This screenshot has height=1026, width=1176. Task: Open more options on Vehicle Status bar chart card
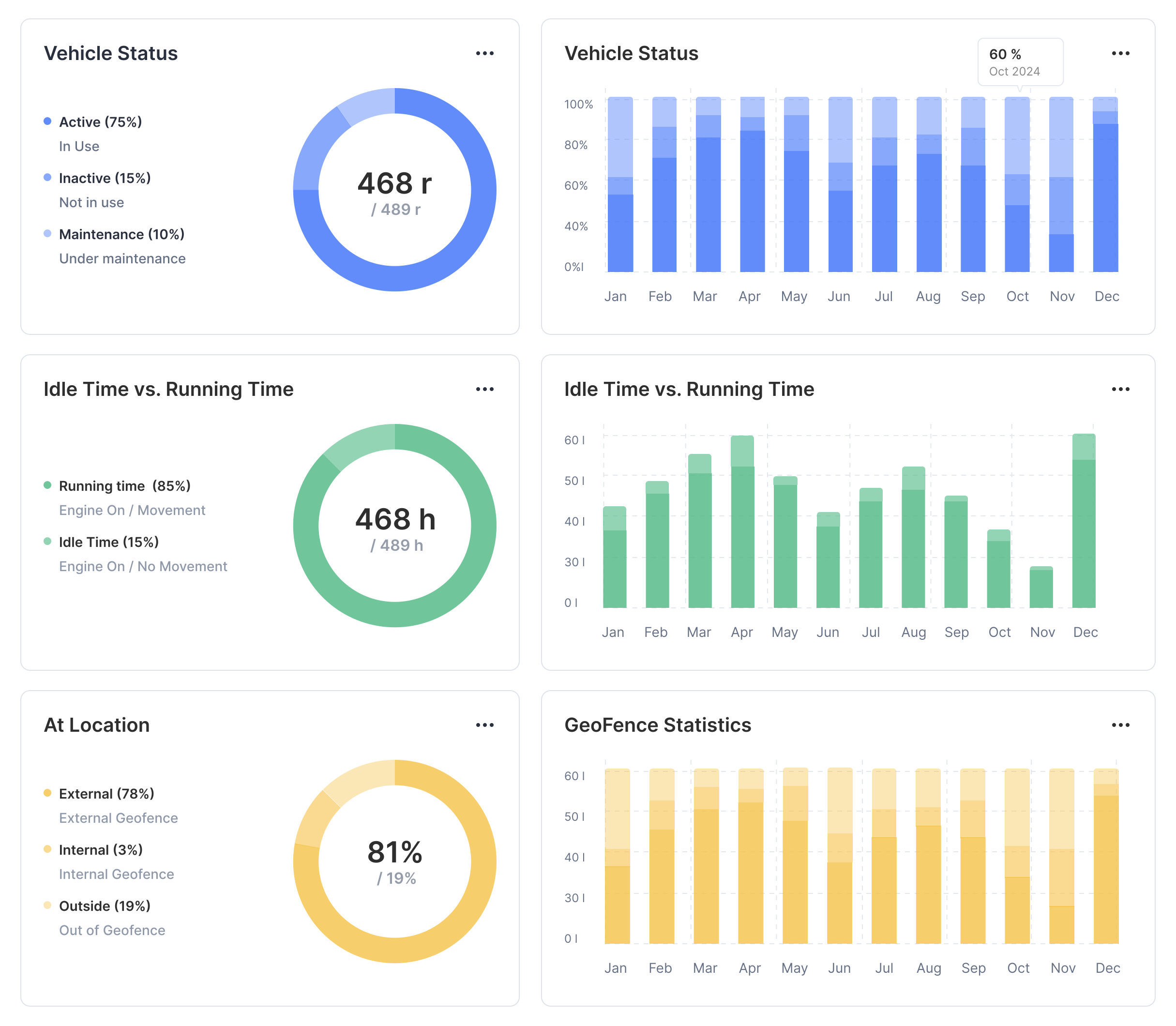(x=1120, y=53)
